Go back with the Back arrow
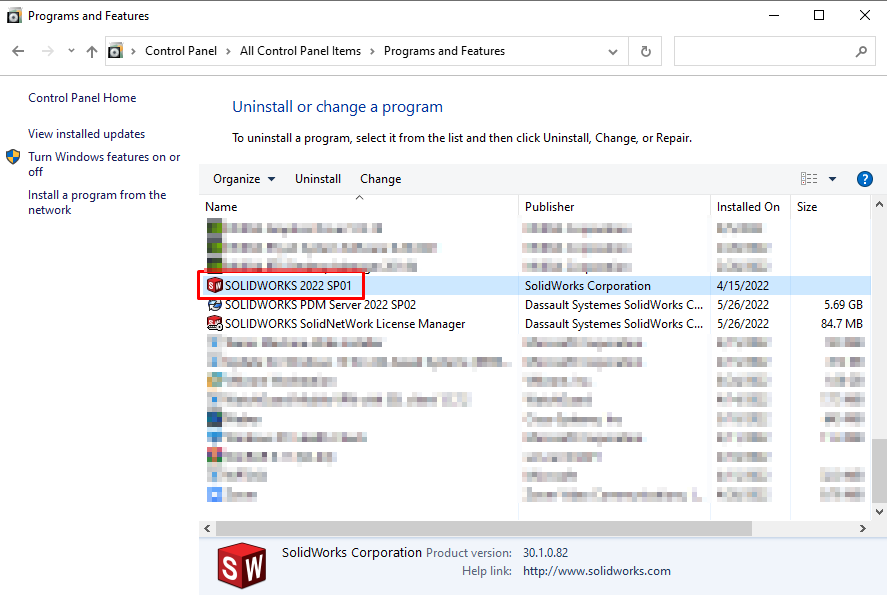 click(x=18, y=51)
